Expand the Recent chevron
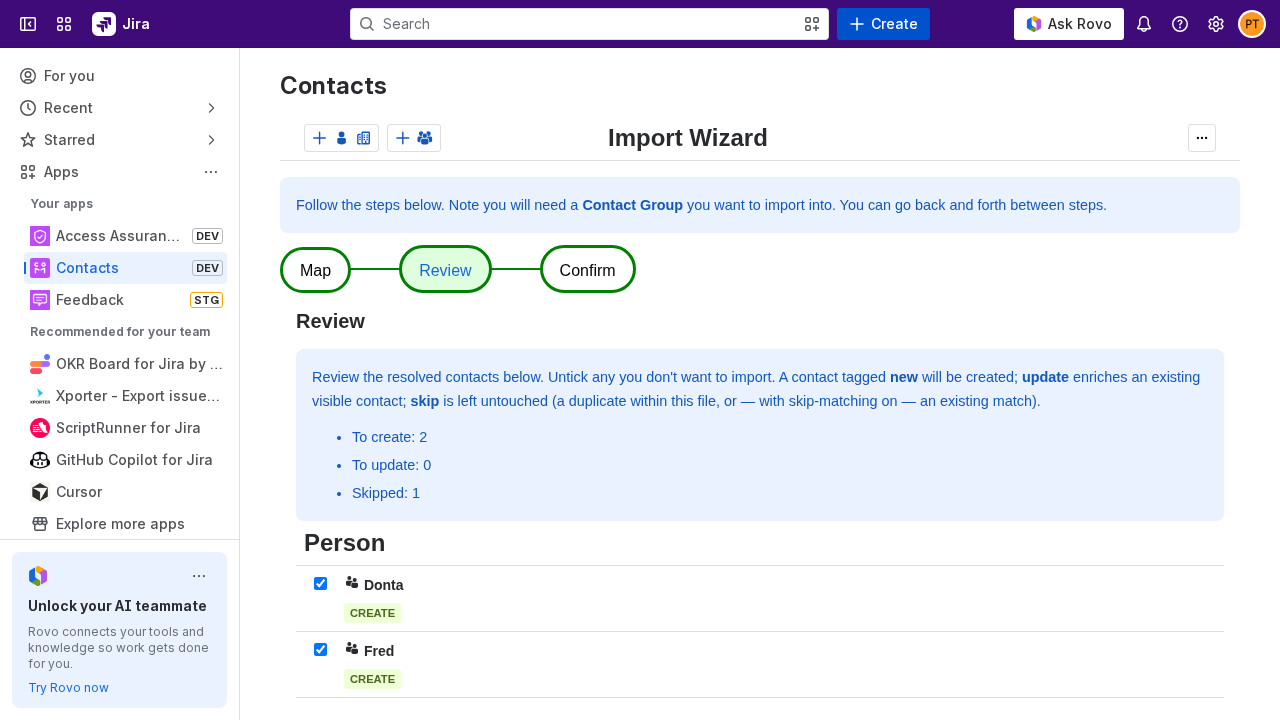1280x720 pixels. coord(211,108)
